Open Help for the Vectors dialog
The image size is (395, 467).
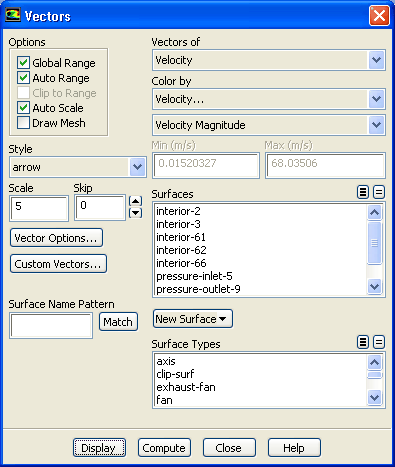pos(294,448)
